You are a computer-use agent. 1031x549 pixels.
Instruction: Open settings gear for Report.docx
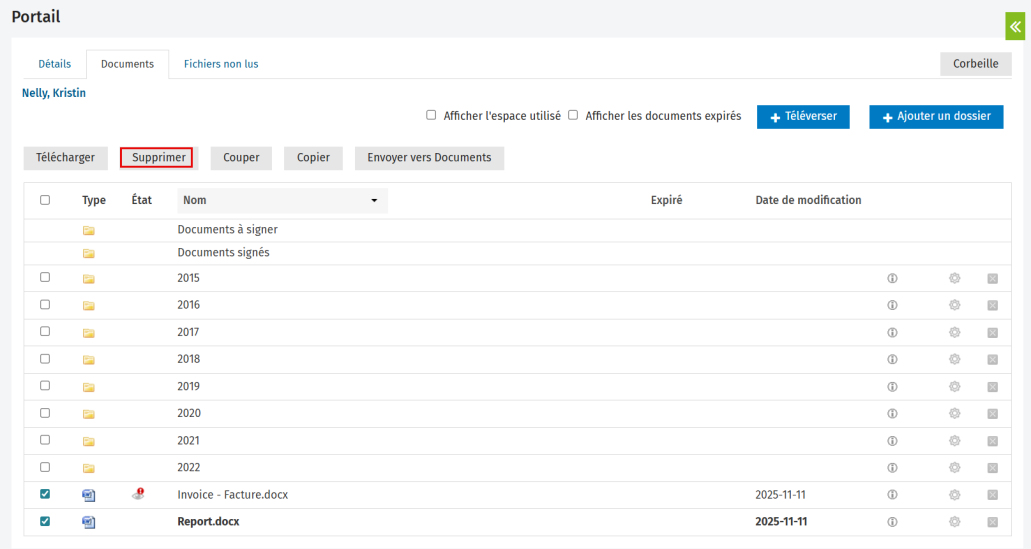(x=954, y=522)
